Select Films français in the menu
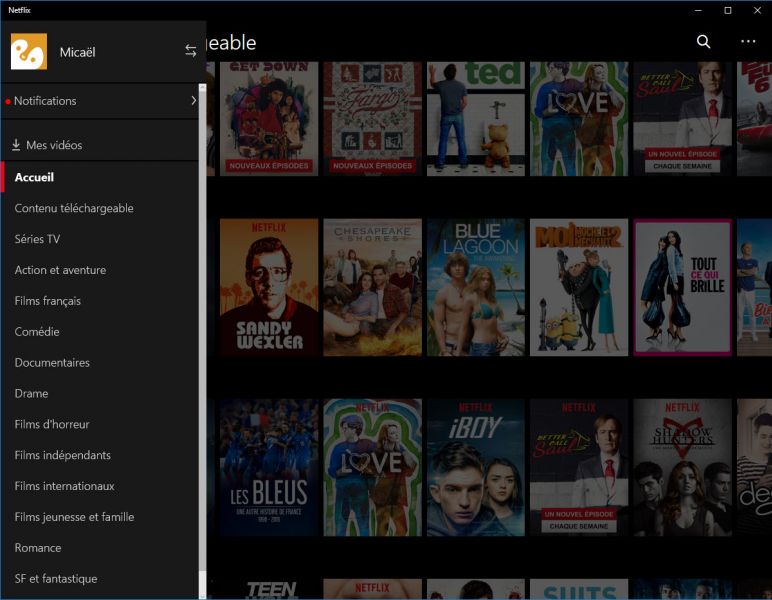The width and height of the screenshot is (772, 600). click(48, 301)
